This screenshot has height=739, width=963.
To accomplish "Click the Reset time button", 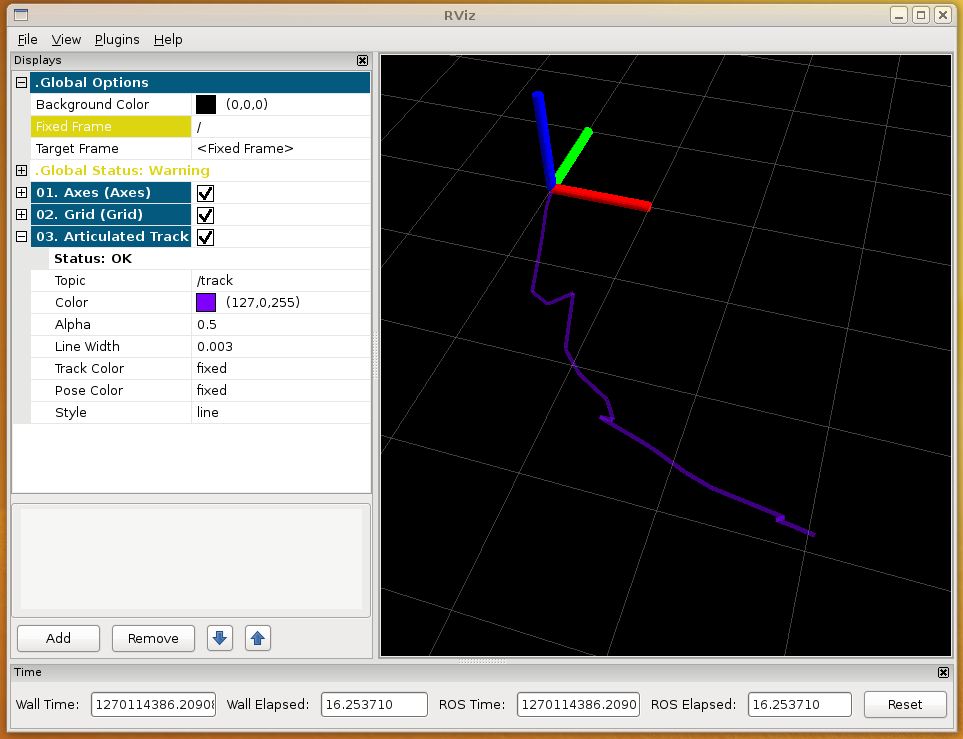I will 904,704.
